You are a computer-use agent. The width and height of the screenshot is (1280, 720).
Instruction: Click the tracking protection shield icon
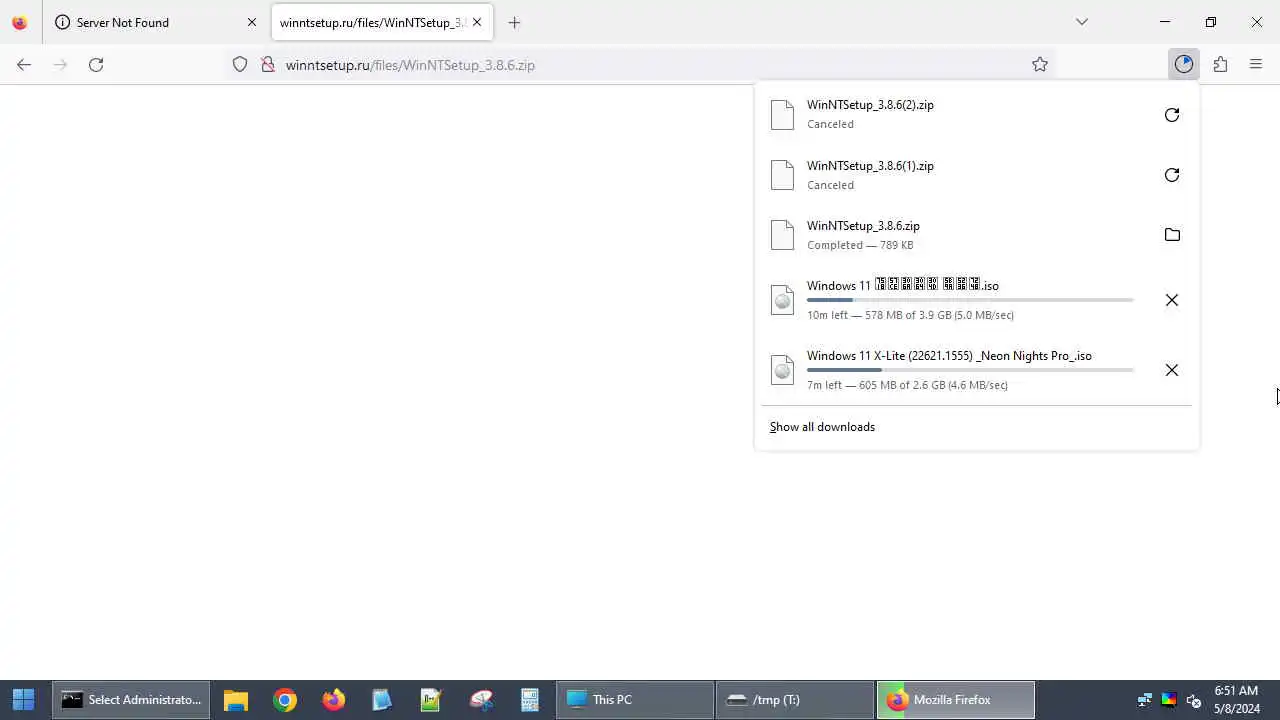click(240, 64)
